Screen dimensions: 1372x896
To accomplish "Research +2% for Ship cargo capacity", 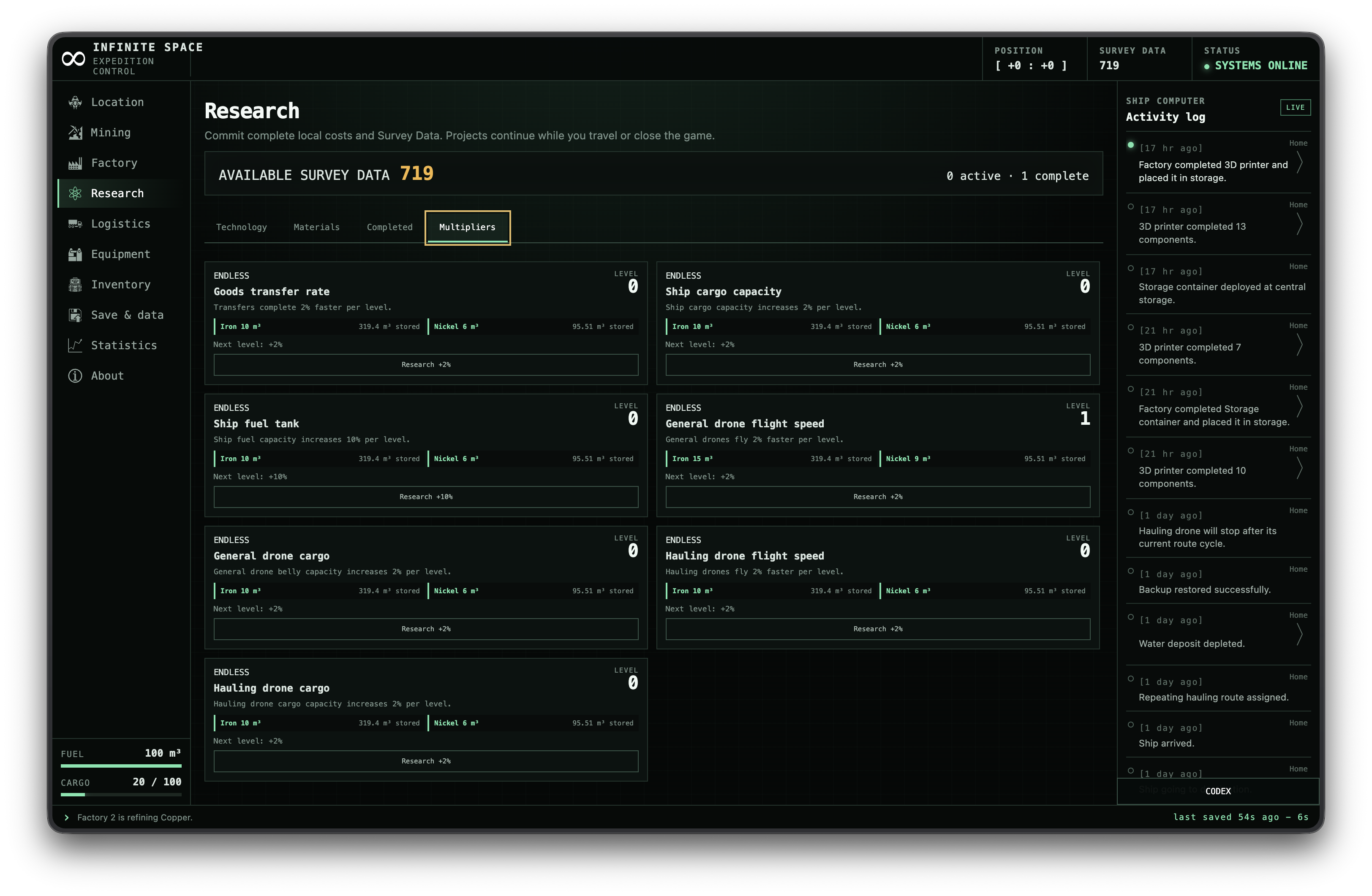I will coord(878,365).
